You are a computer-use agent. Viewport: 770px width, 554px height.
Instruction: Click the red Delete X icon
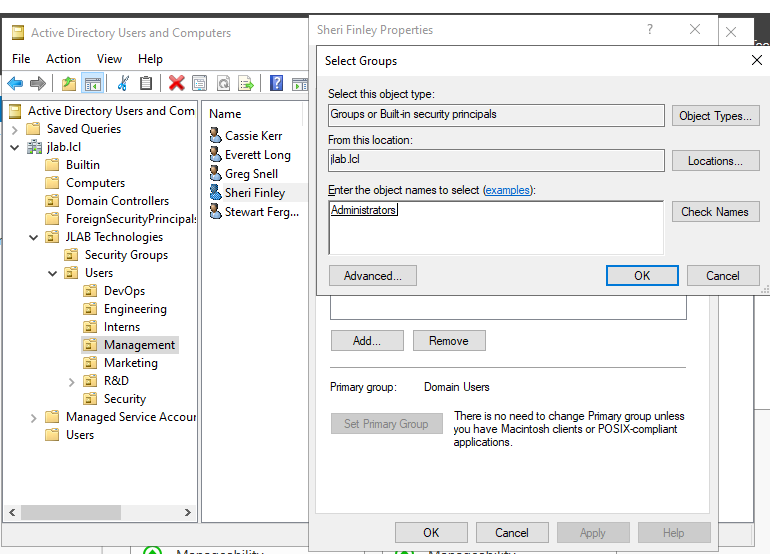(177, 83)
